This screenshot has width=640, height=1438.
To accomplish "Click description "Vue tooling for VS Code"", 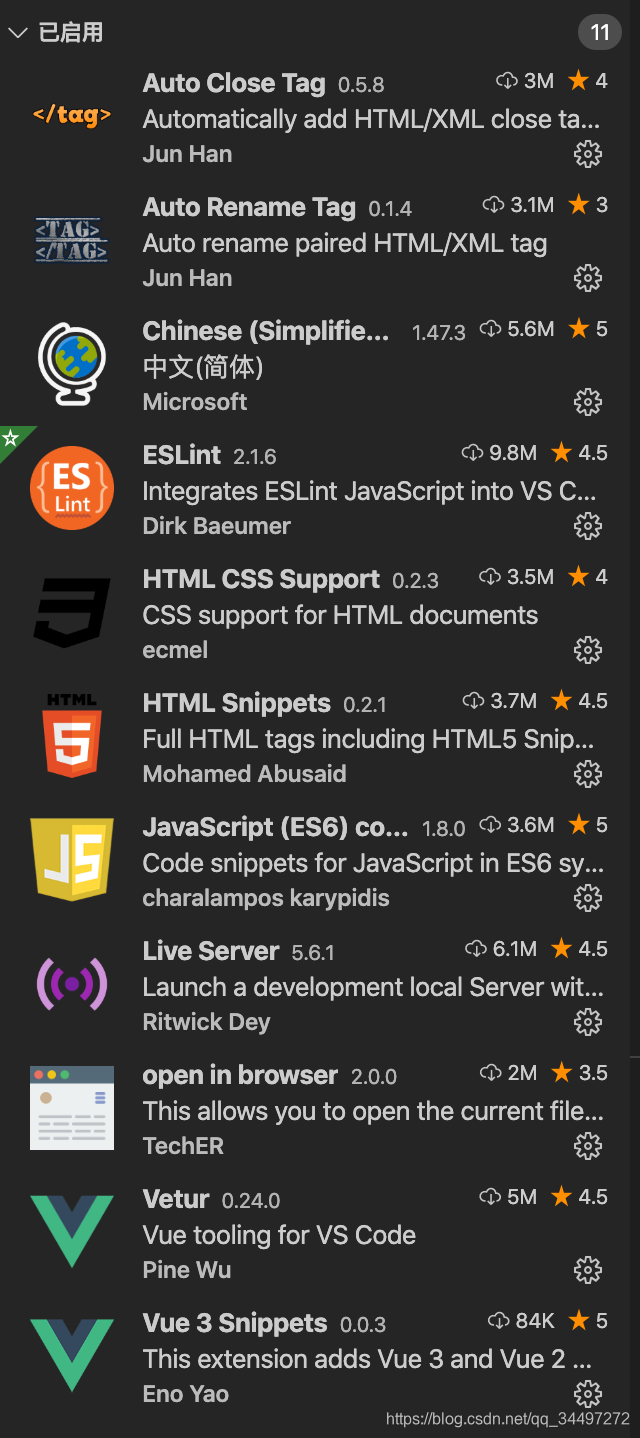I will point(279,1236).
